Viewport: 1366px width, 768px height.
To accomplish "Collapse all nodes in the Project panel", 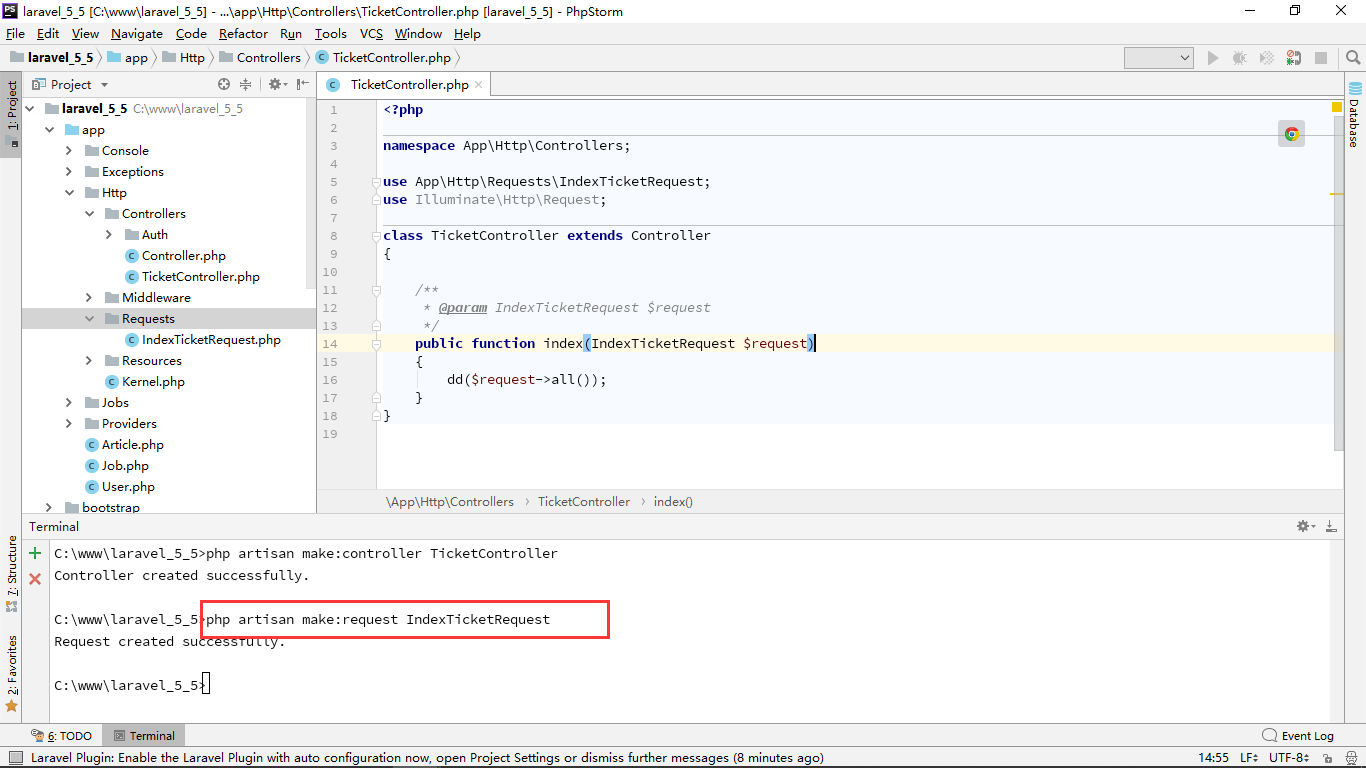I will 245,85.
